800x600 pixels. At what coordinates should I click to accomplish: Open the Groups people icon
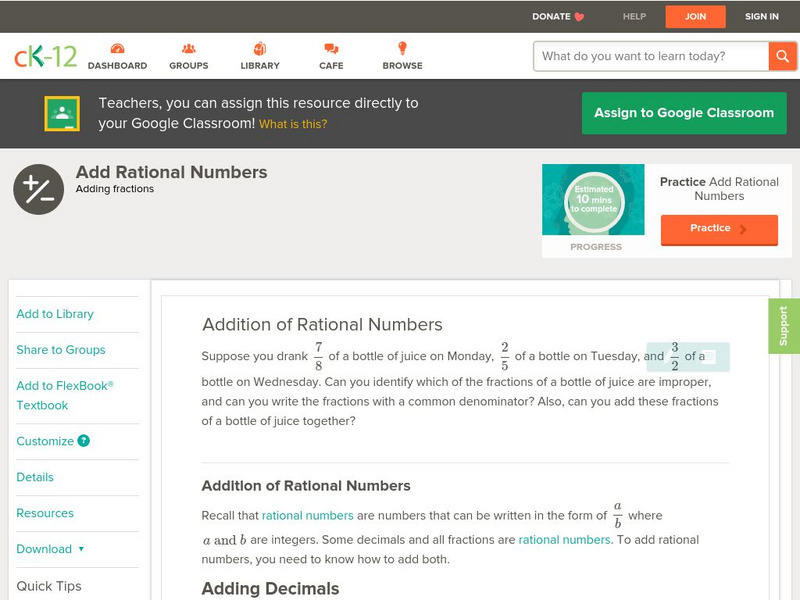pos(189,49)
